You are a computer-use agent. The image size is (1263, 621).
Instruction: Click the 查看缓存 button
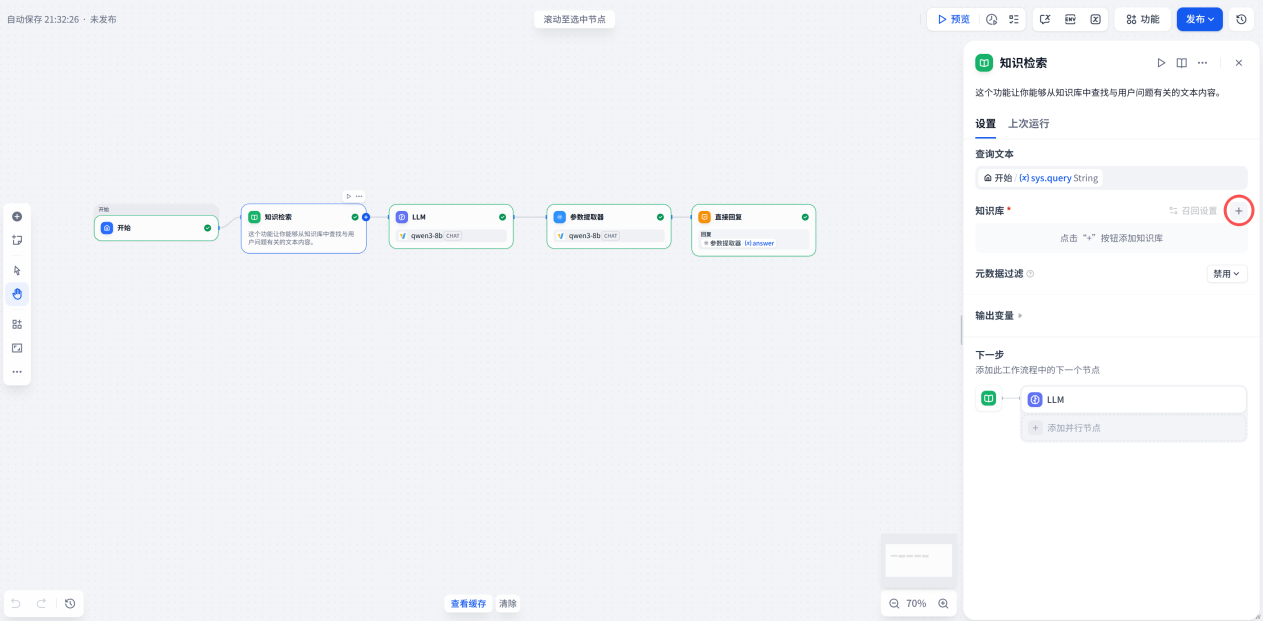tap(468, 604)
